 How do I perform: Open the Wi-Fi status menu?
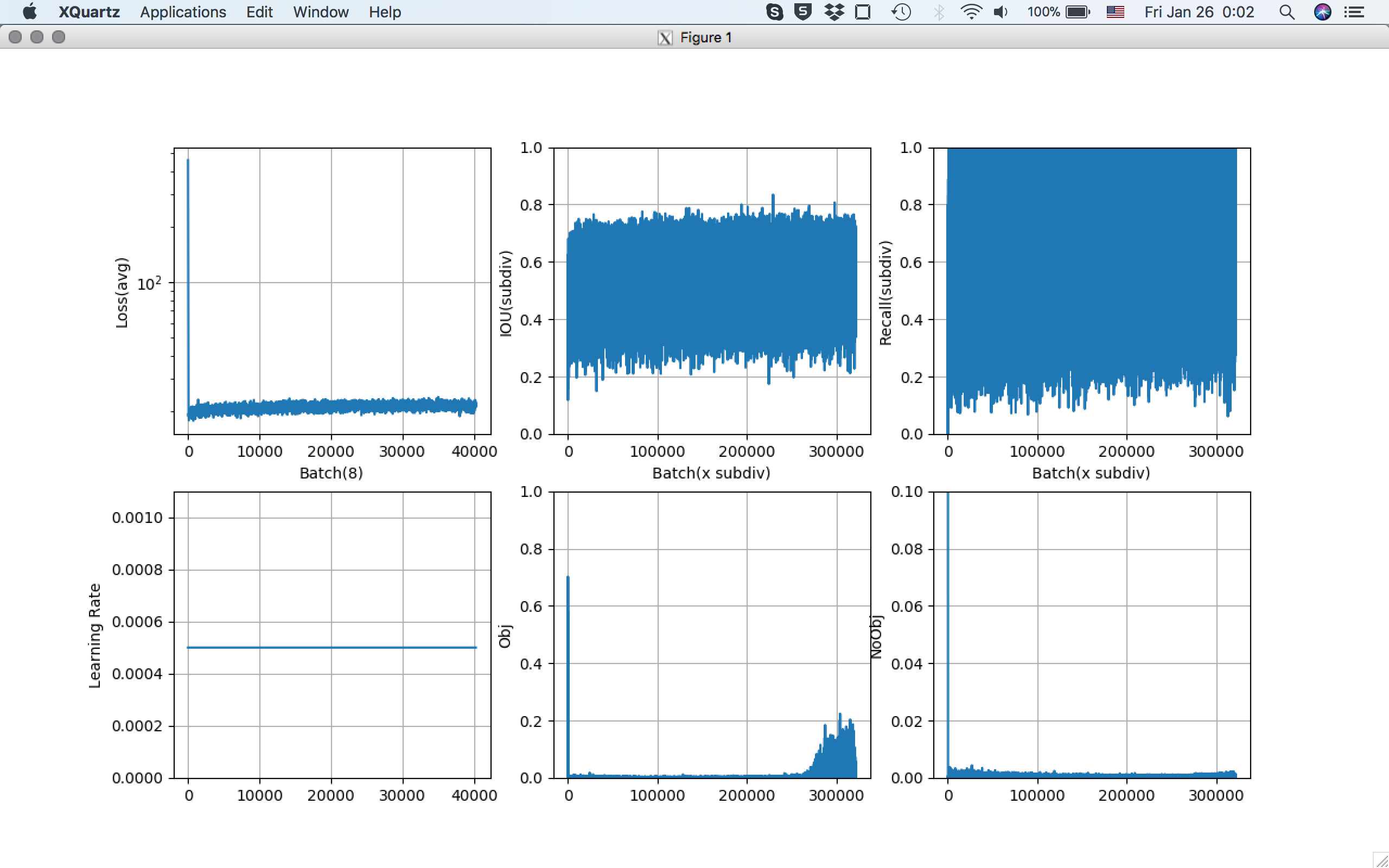(x=971, y=12)
